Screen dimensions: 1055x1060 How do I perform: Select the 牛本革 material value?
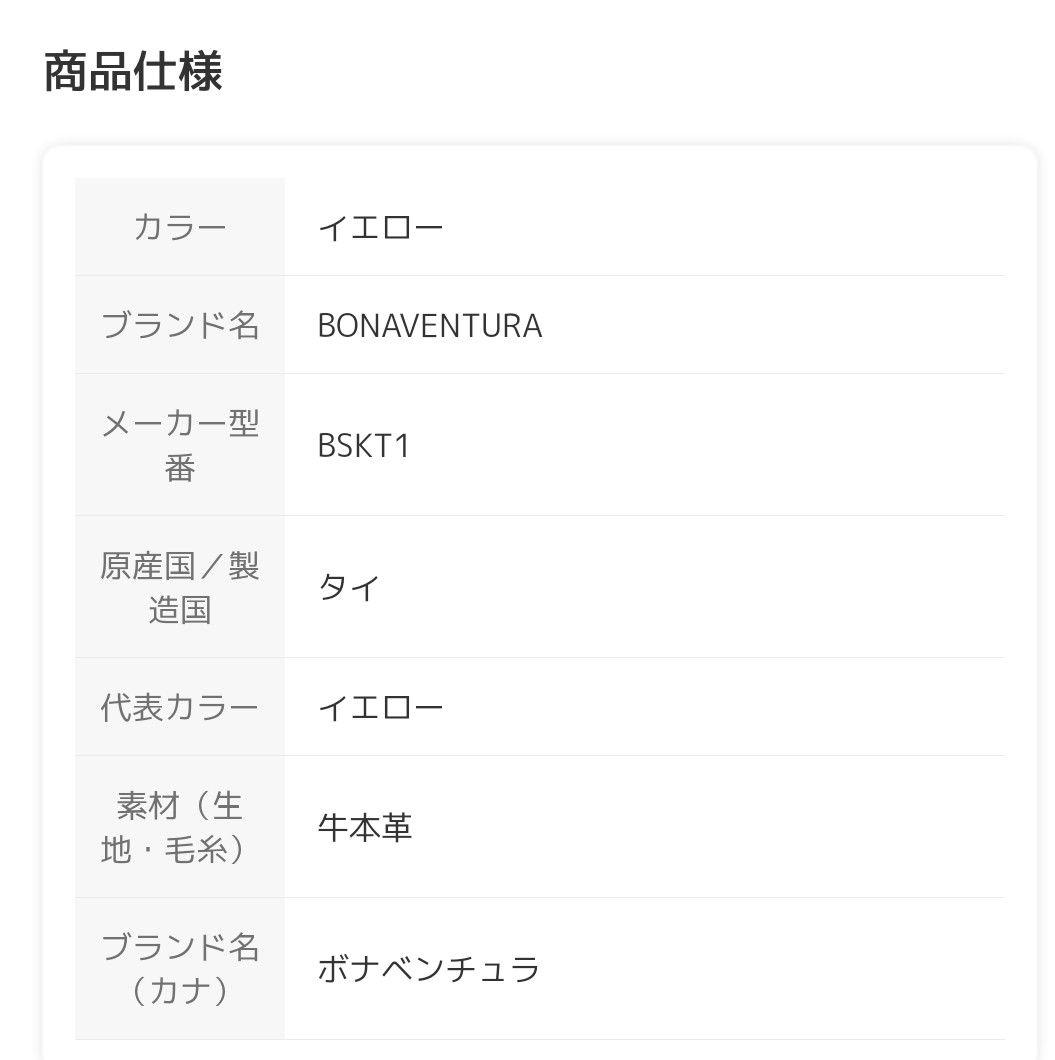(x=365, y=828)
